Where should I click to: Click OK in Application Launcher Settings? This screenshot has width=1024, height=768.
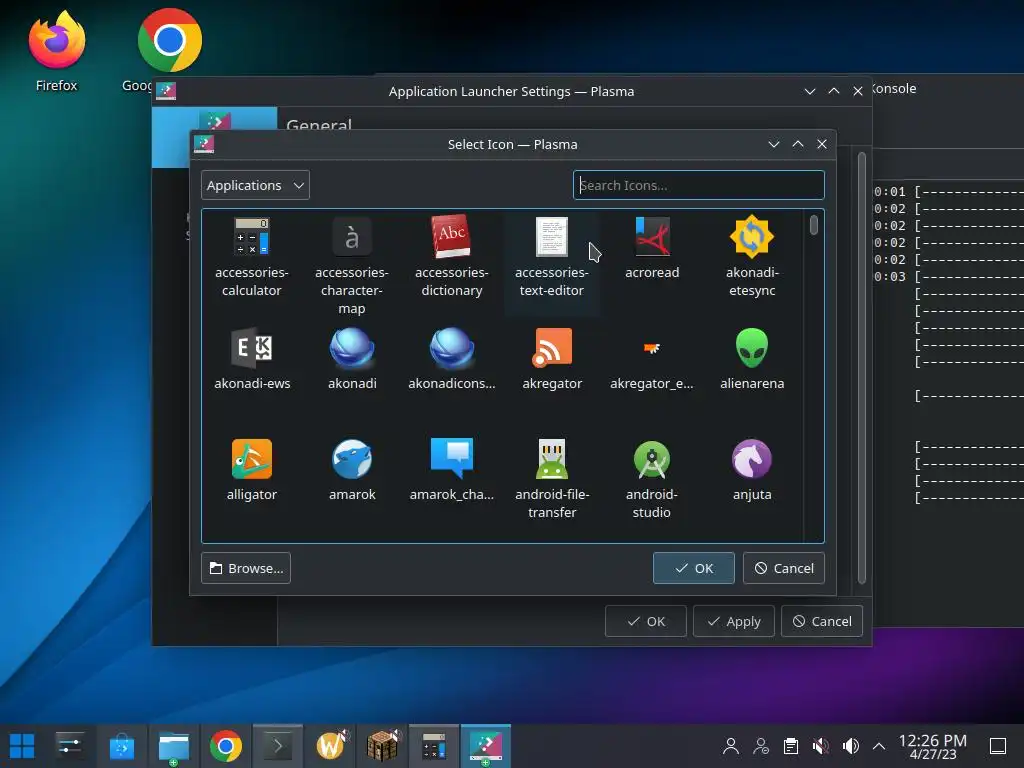645,621
